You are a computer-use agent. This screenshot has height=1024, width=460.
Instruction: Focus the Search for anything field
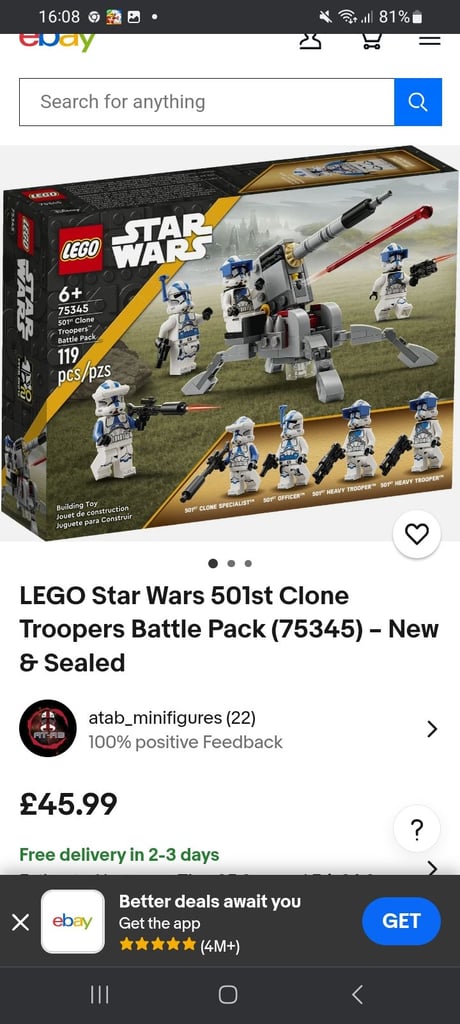coord(207,102)
